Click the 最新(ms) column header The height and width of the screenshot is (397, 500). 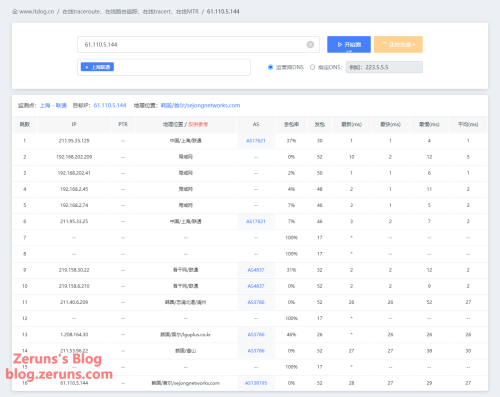(351, 124)
